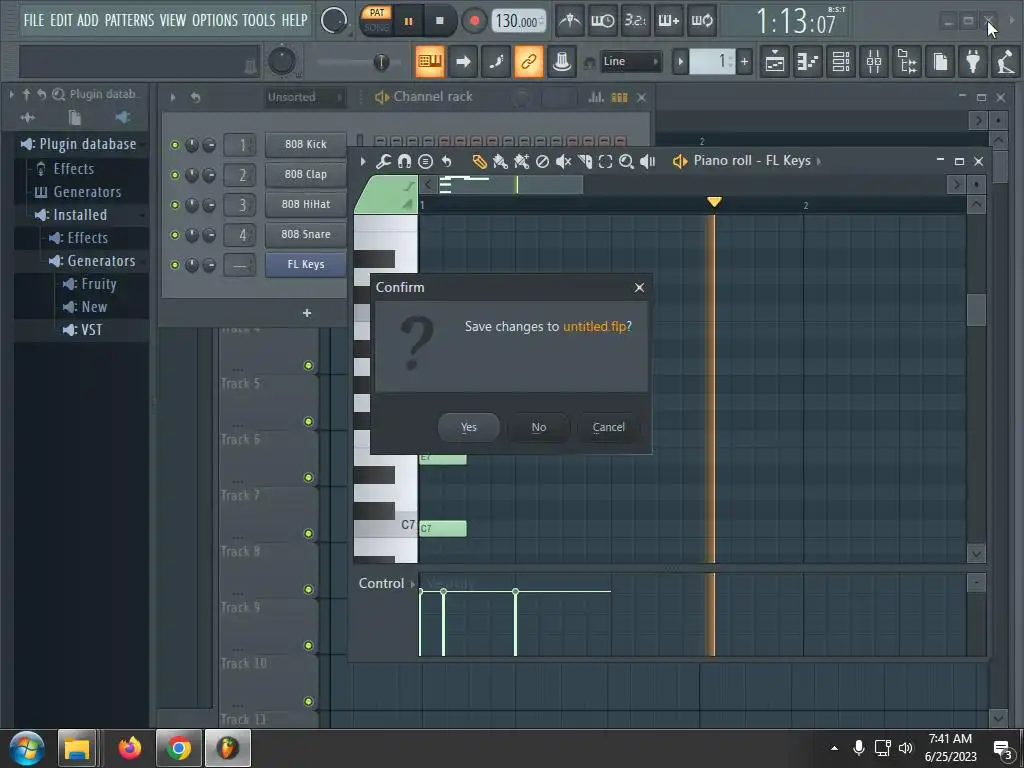Open the mixer toolbar icon
The image size is (1024, 768).
pos(874,62)
